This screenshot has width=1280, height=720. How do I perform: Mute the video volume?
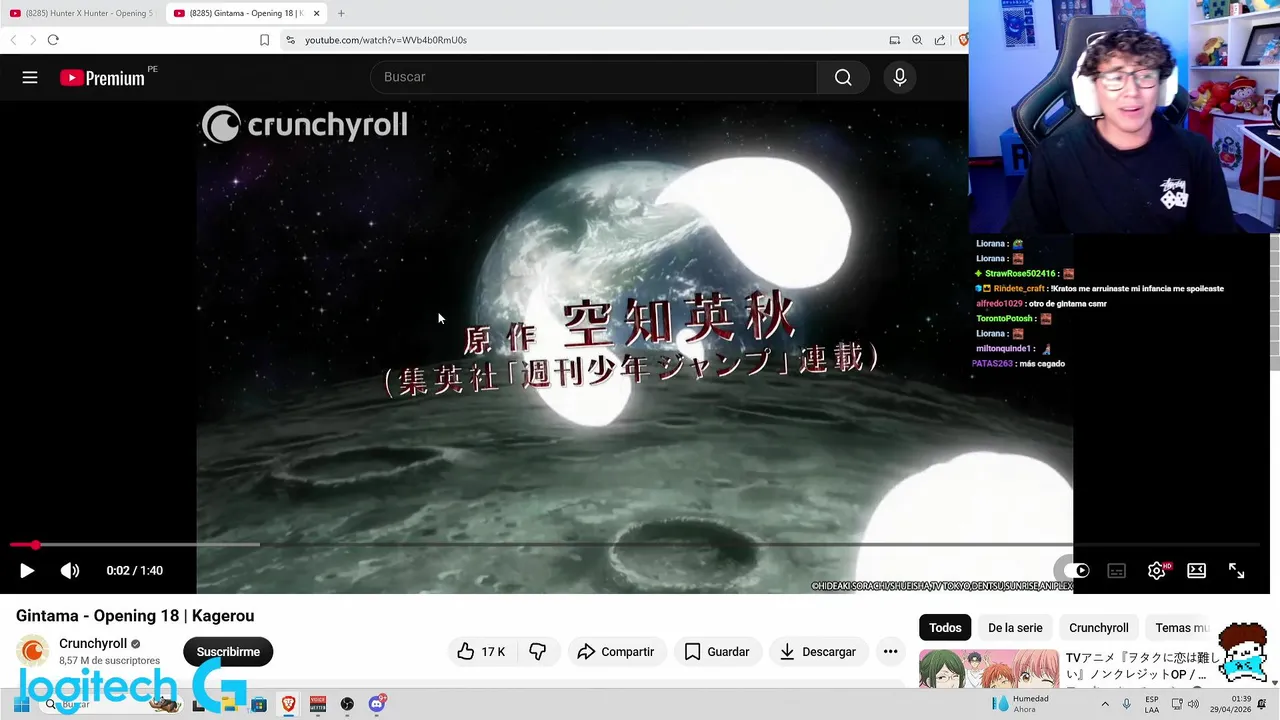tap(70, 570)
